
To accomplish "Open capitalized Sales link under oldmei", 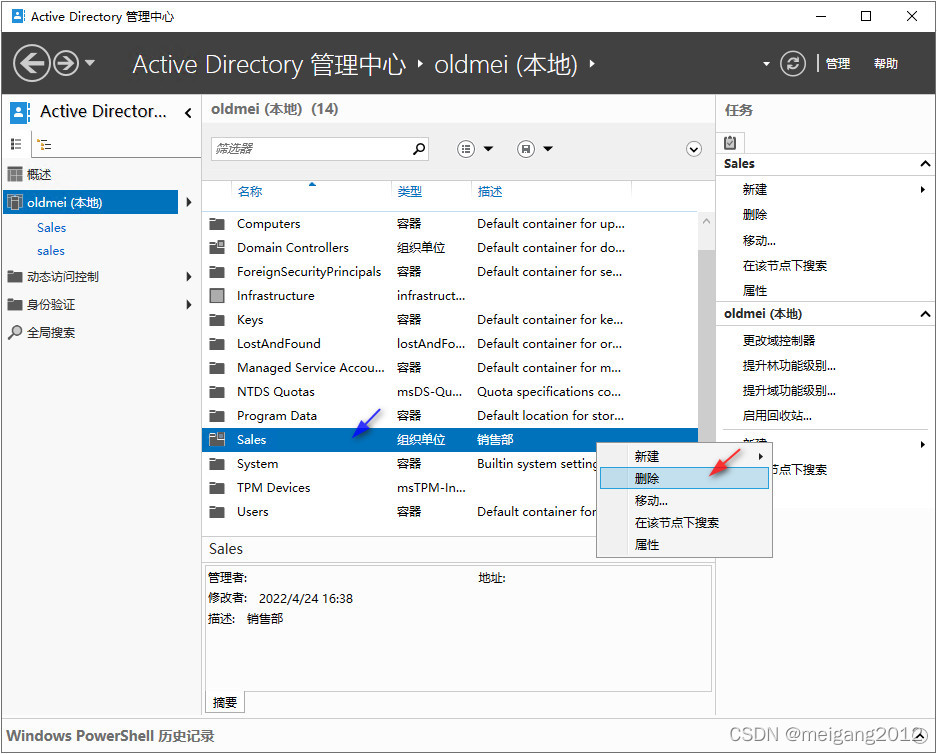I will [51, 228].
